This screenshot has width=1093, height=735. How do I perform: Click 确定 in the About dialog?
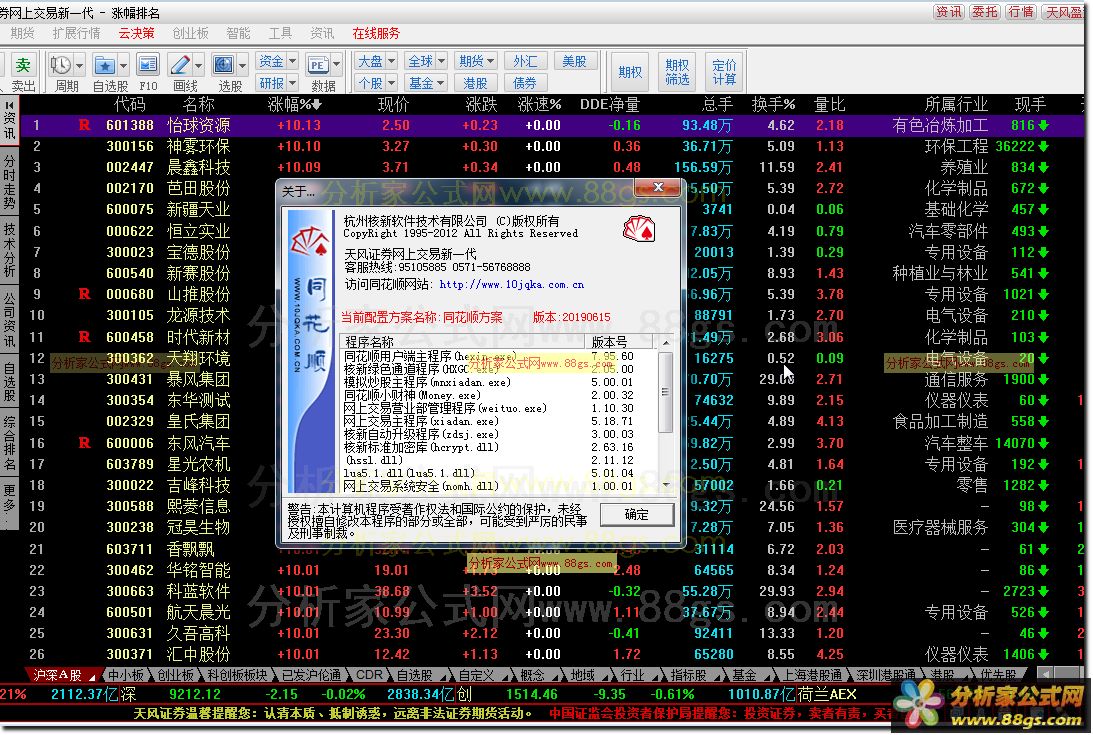[x=636, y=515]
